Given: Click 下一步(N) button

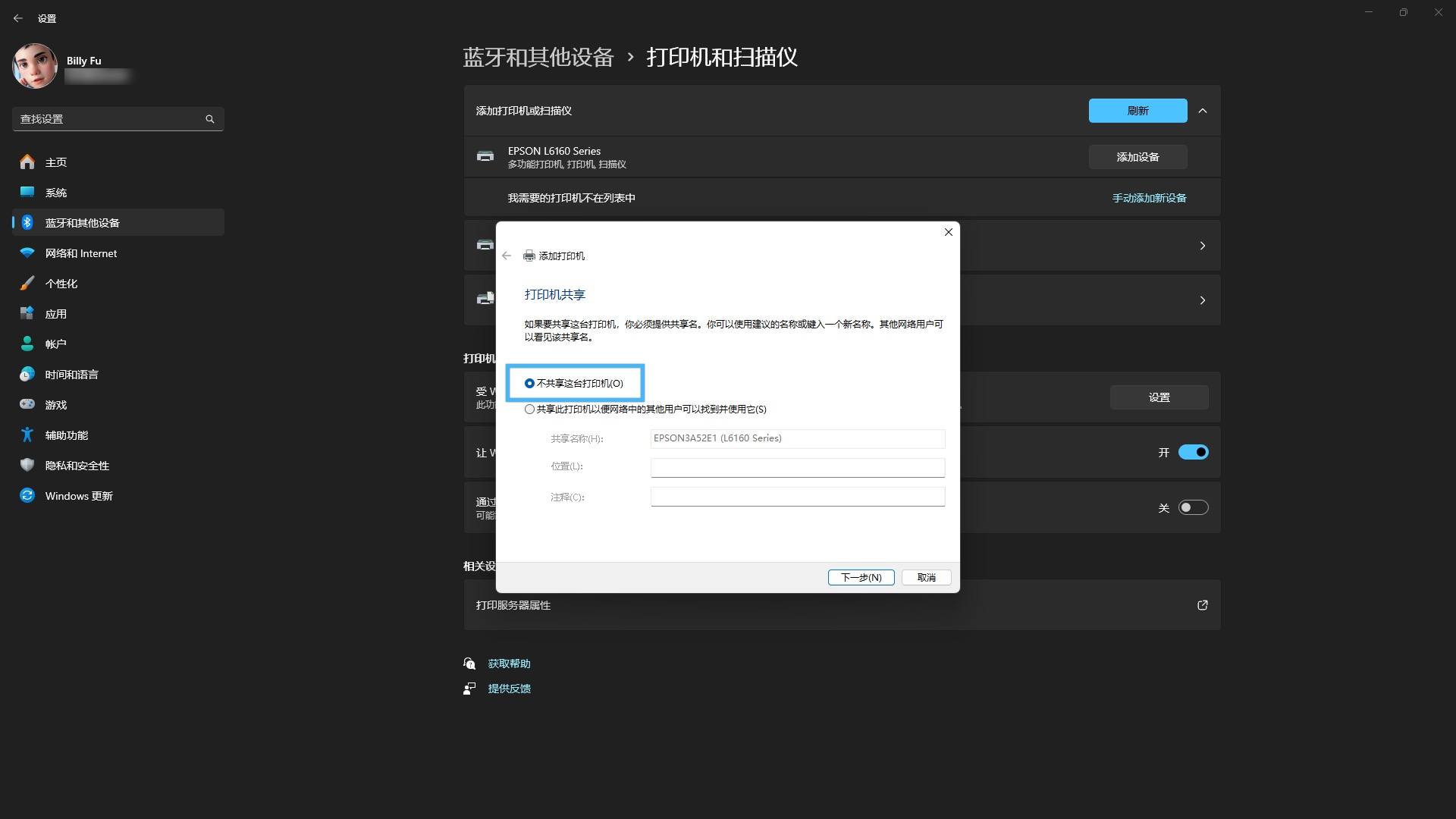Looking at the screenshot, I should [861, 578].
